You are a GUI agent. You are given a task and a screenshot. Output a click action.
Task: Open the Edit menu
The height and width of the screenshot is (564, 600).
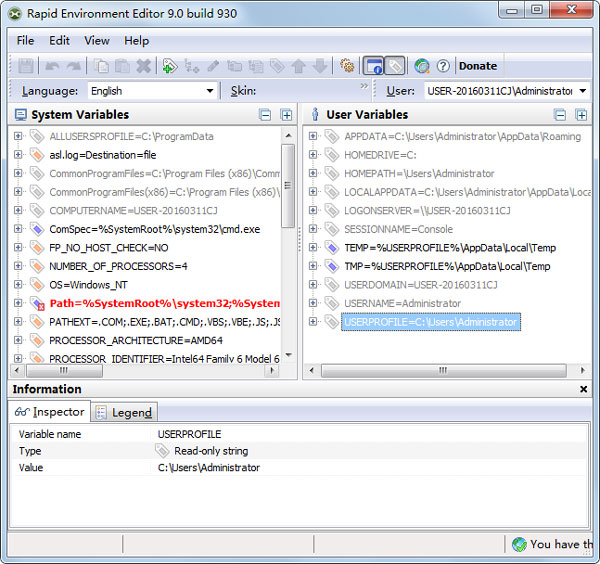(59, 41)
